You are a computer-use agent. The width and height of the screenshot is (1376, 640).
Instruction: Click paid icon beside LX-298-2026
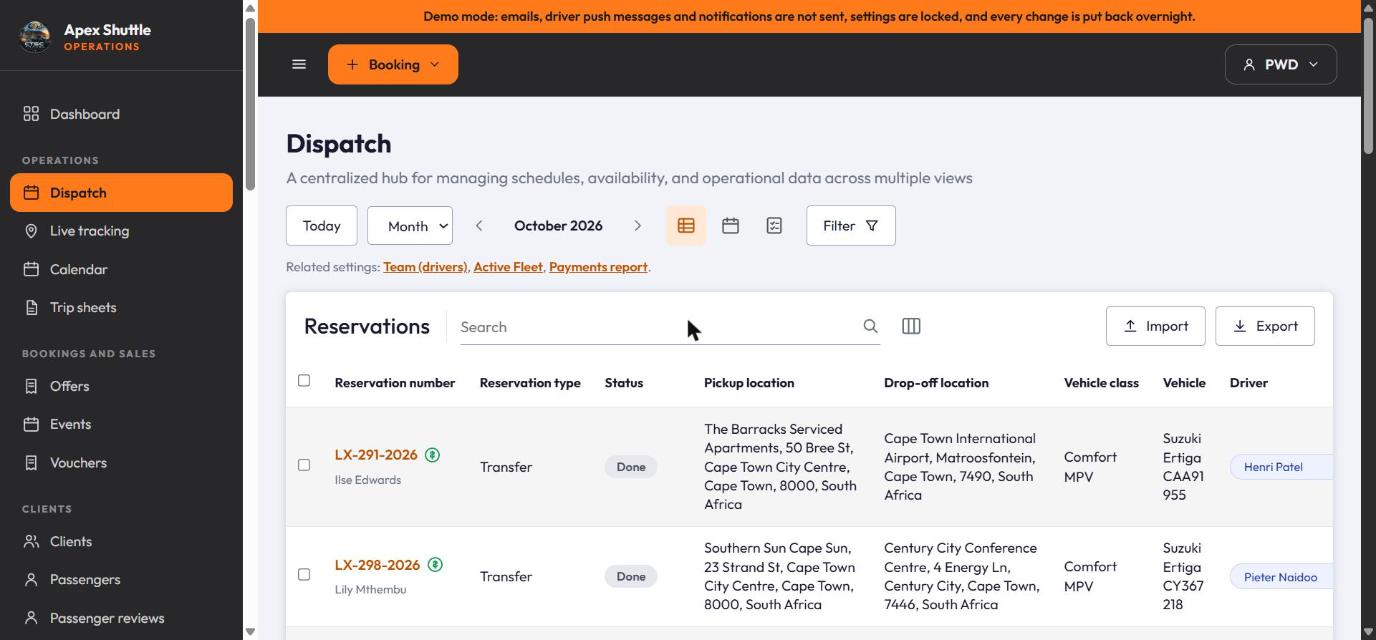point(435,565)
